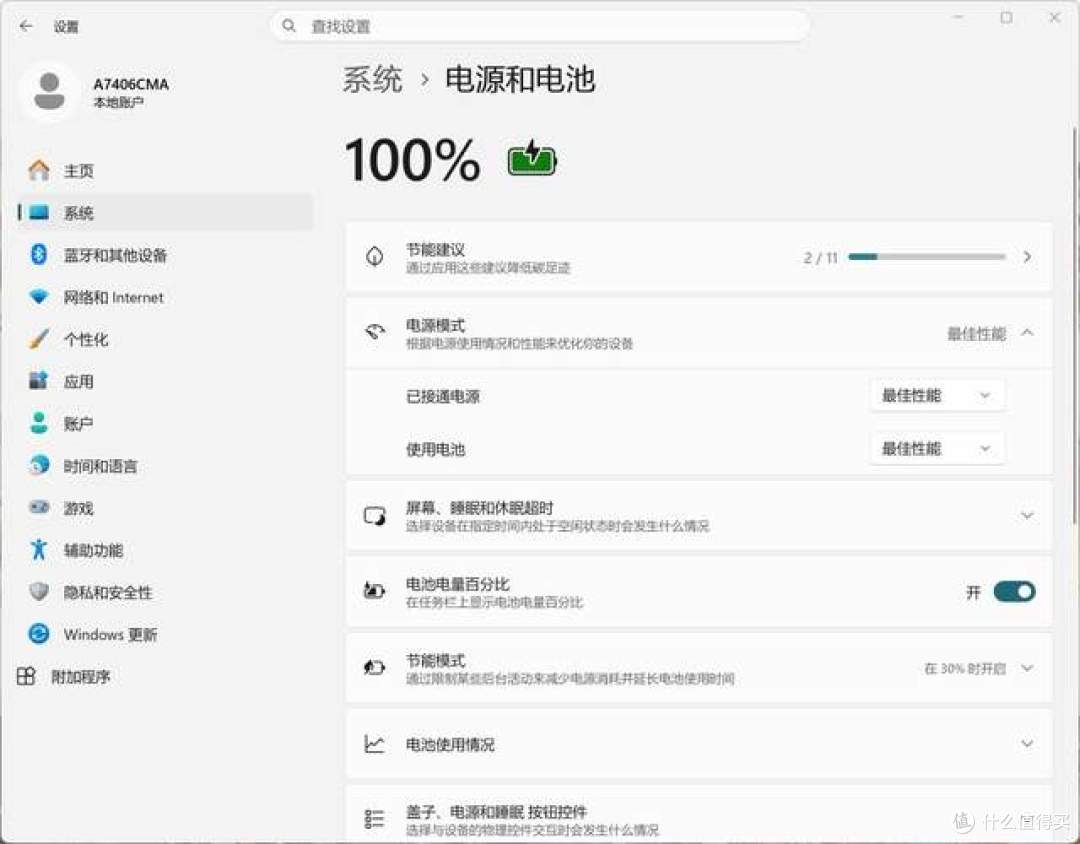Open the 盖子、电源和睡眠 按钮控件 row

(699, 814)
